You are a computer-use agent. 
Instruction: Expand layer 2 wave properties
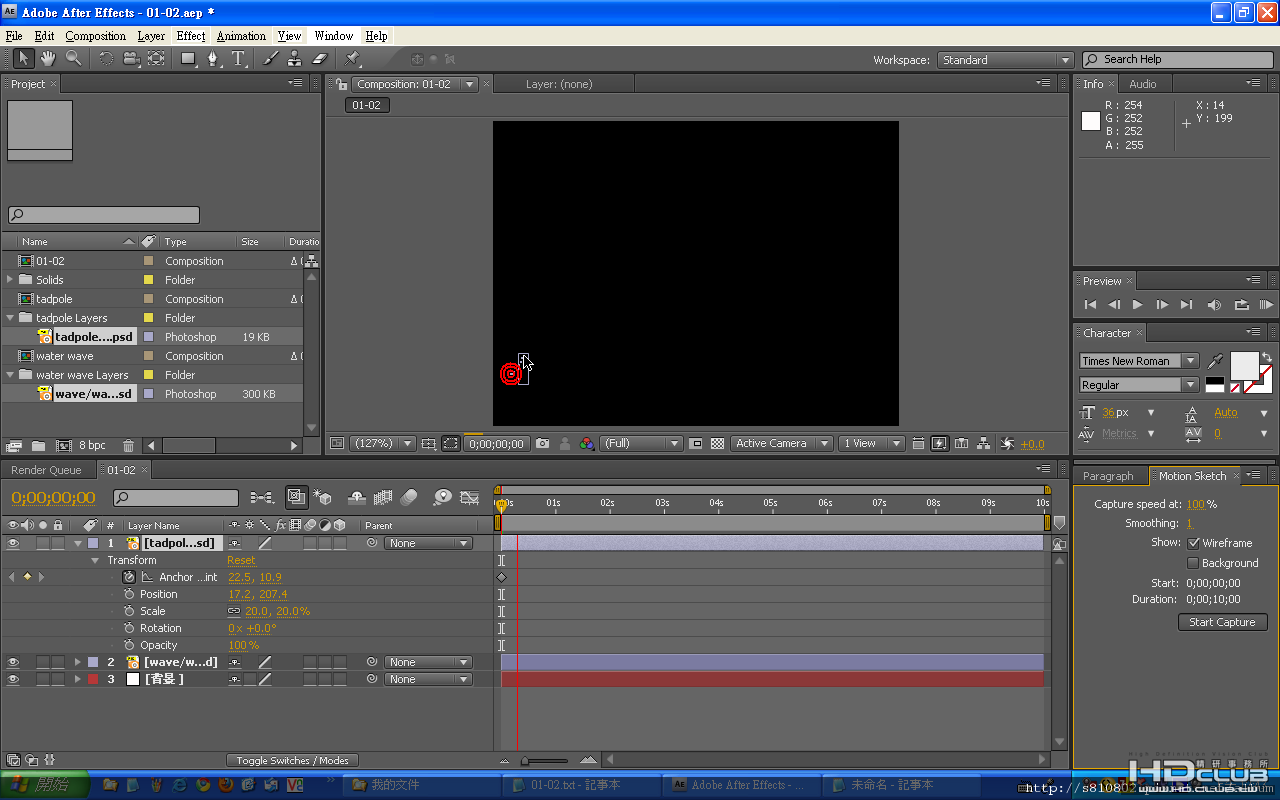point(78,662)
